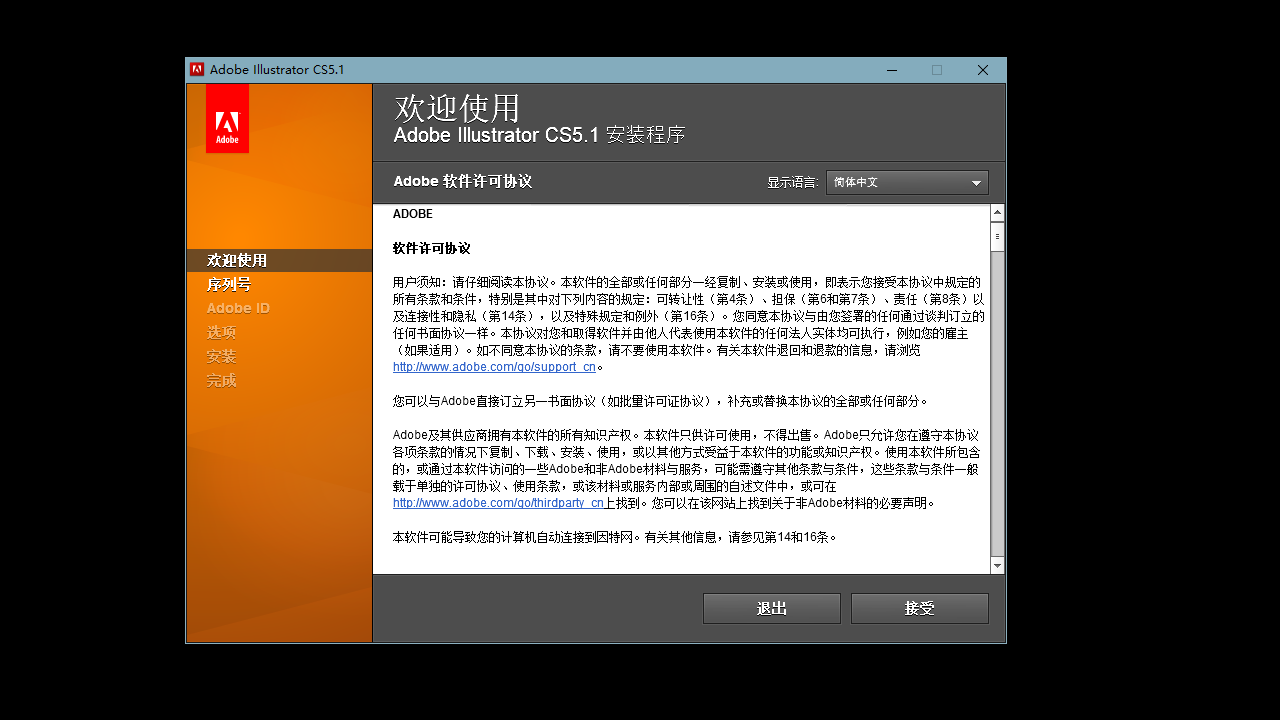
Task: Expand the language combo box showing 简体中文
Action: 906,182
